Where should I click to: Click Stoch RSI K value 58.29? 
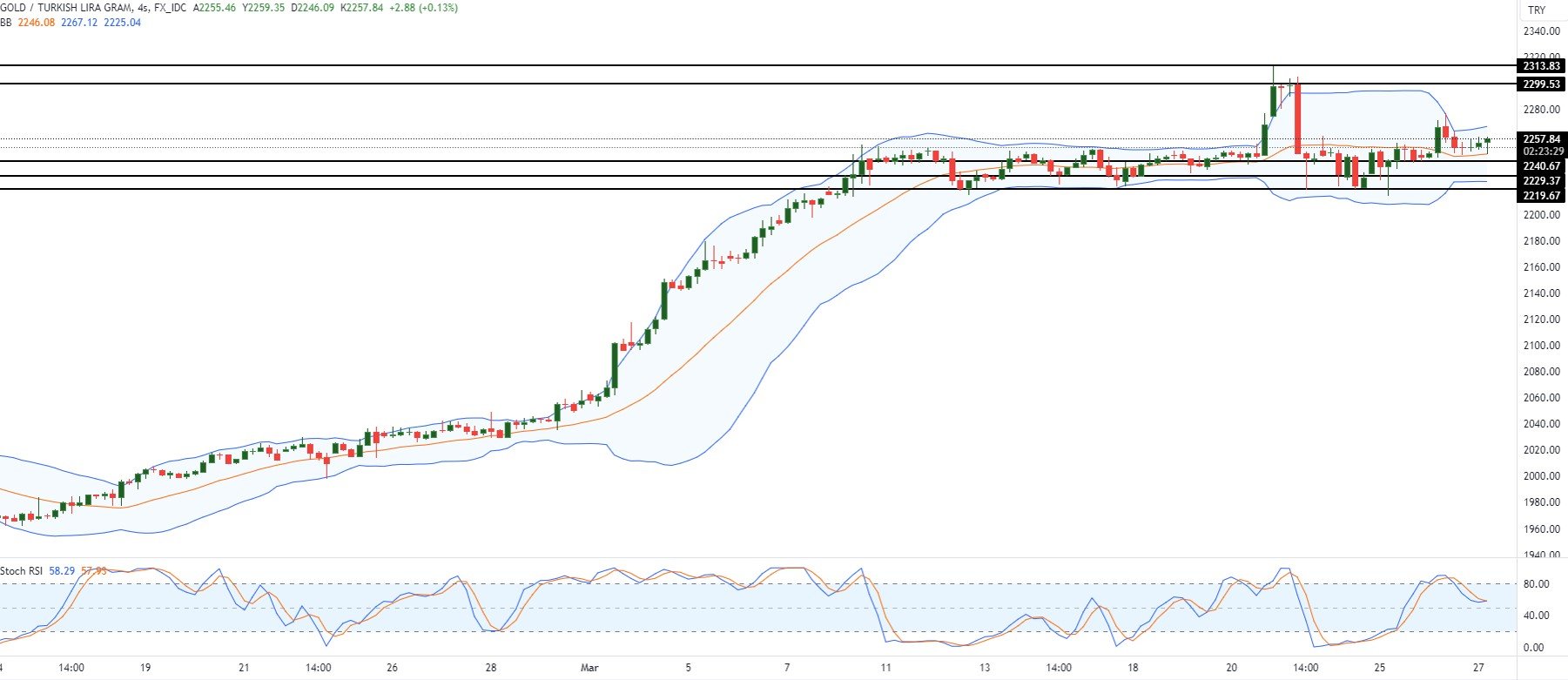point(62,571)
